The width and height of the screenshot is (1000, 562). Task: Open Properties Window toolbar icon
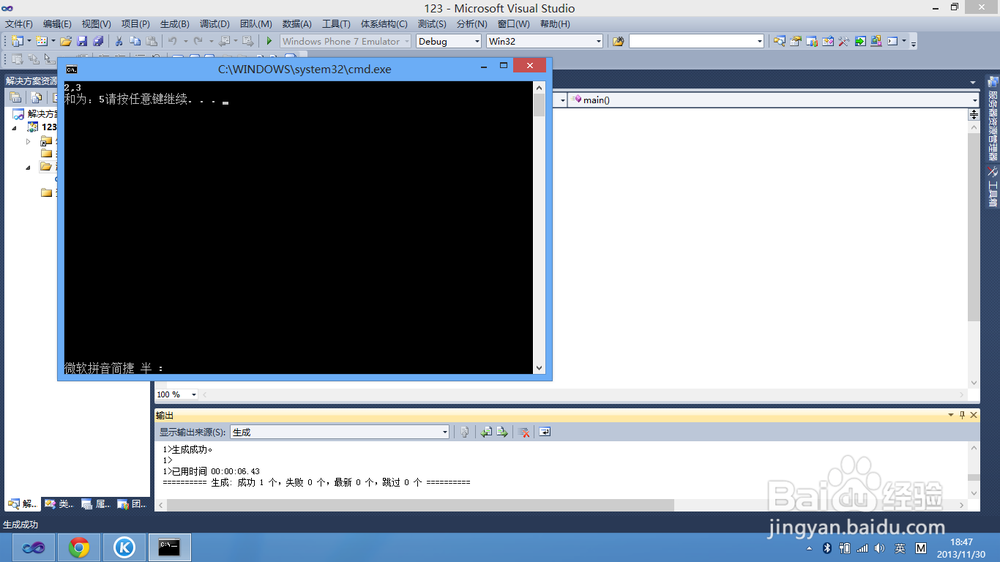point(795,41)
